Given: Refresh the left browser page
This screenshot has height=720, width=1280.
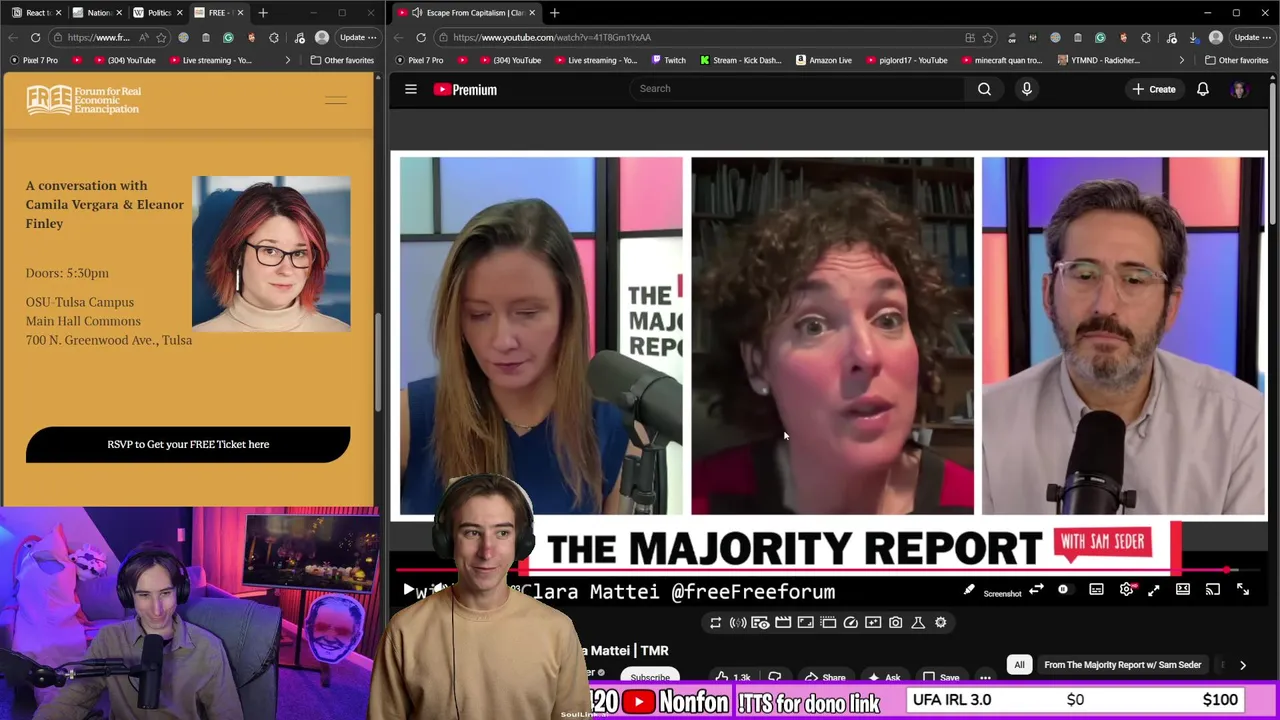Looking at the screenshot, I should point(35,38).
